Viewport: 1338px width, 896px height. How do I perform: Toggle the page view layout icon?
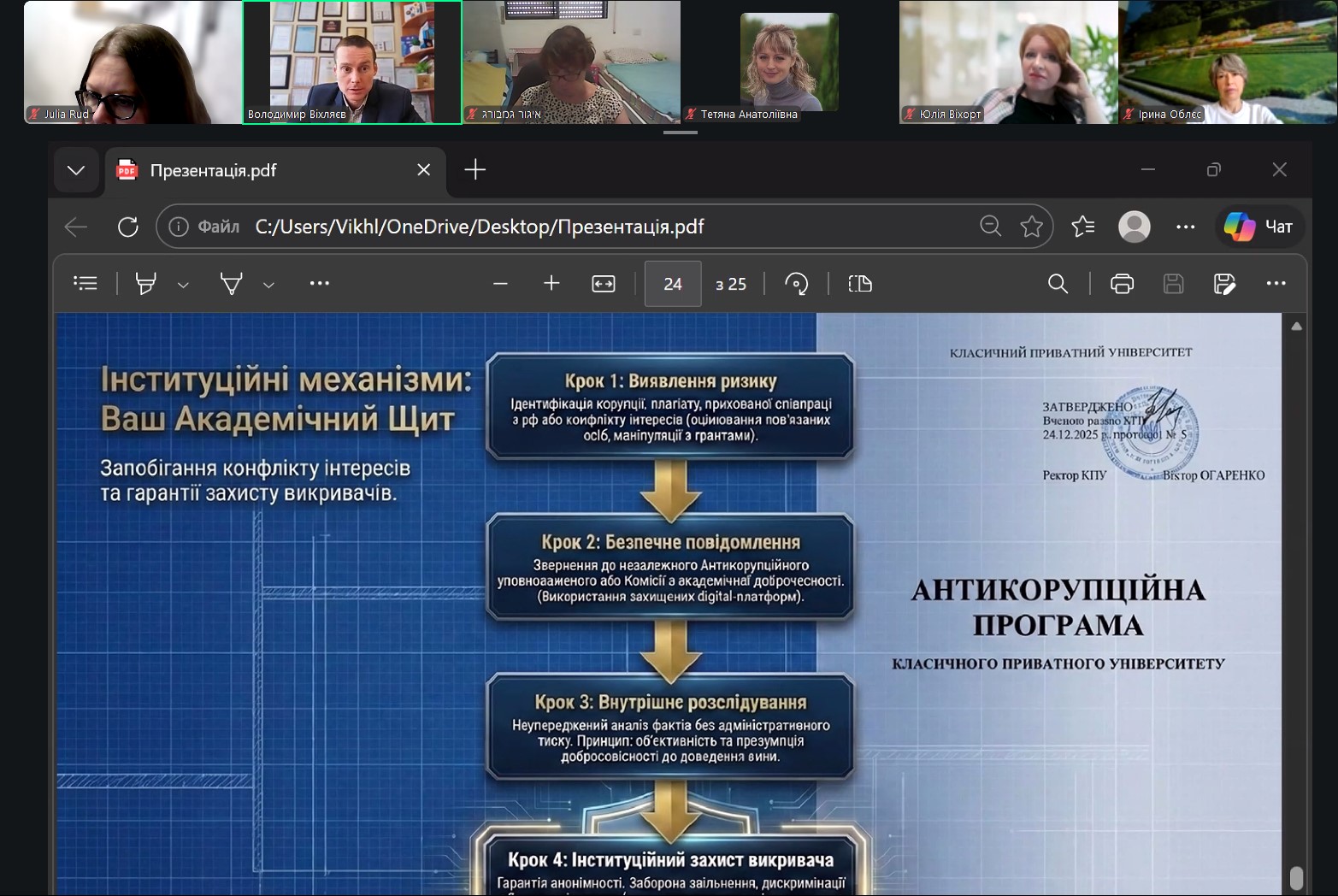point(860,283)
